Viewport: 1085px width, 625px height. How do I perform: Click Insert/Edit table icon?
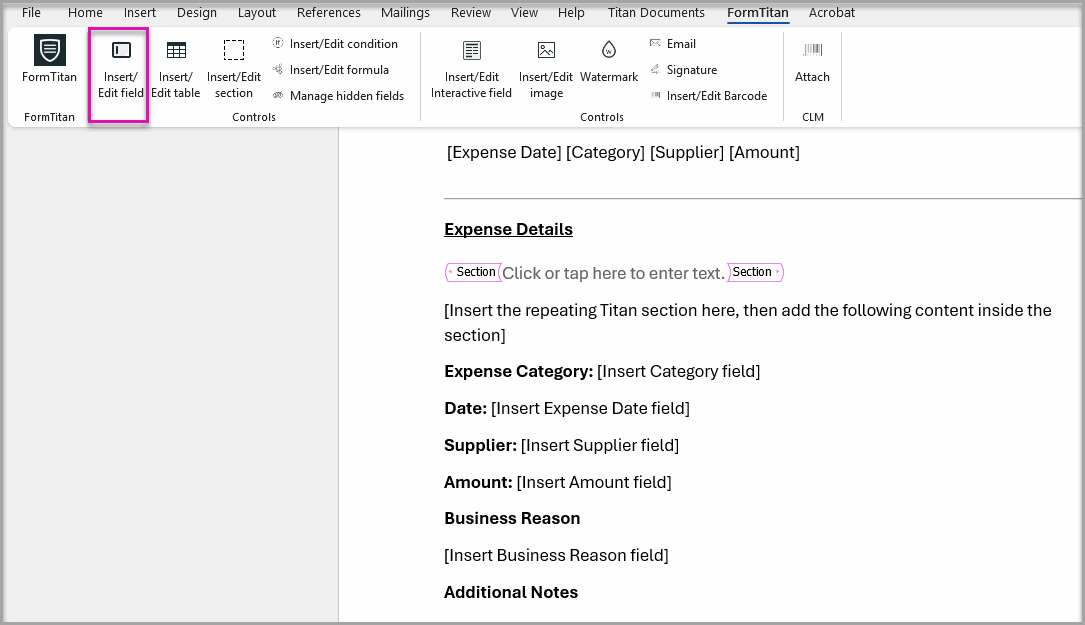coord(176,51)
